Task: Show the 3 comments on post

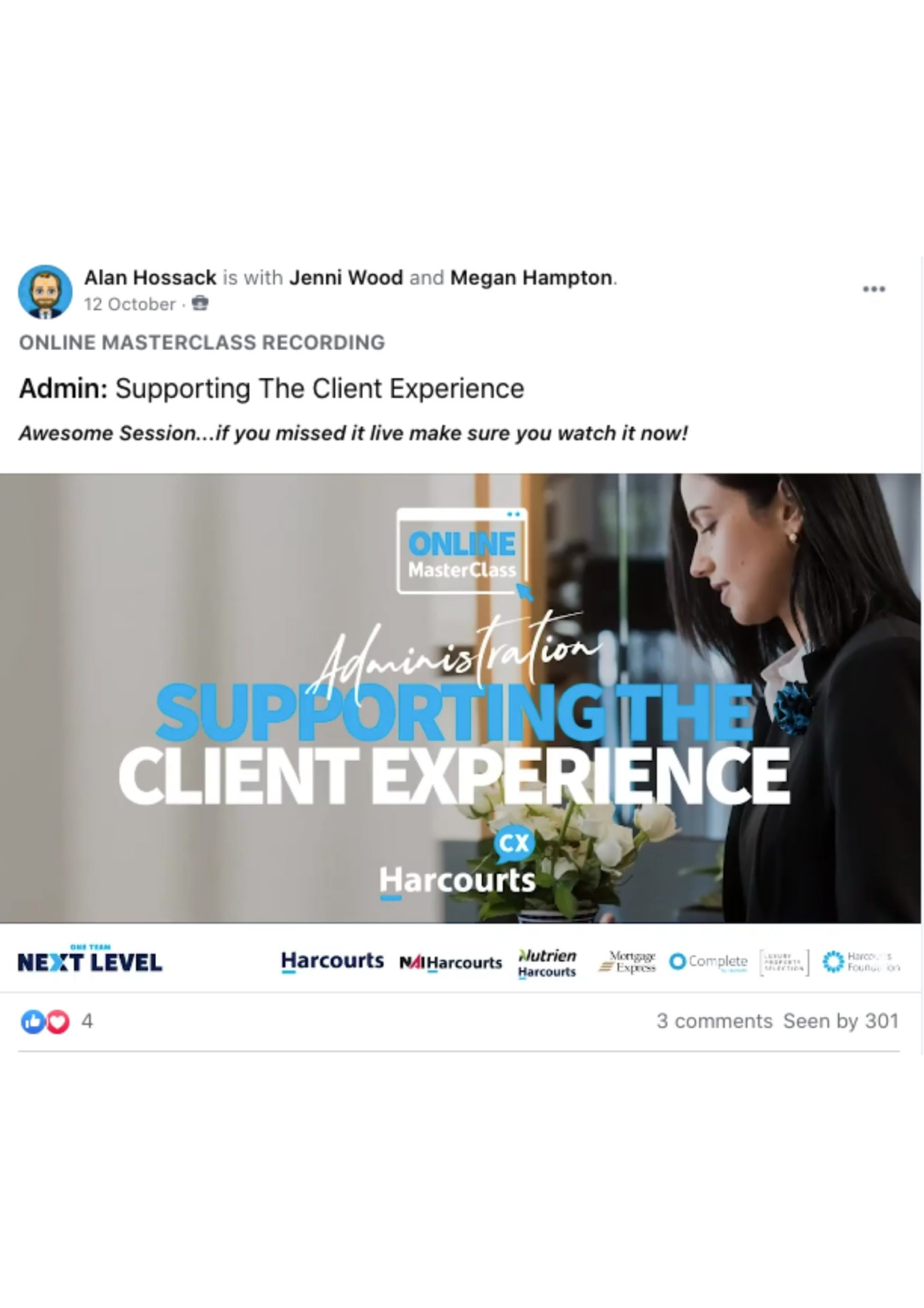Action: click(x=714, y=1021)
